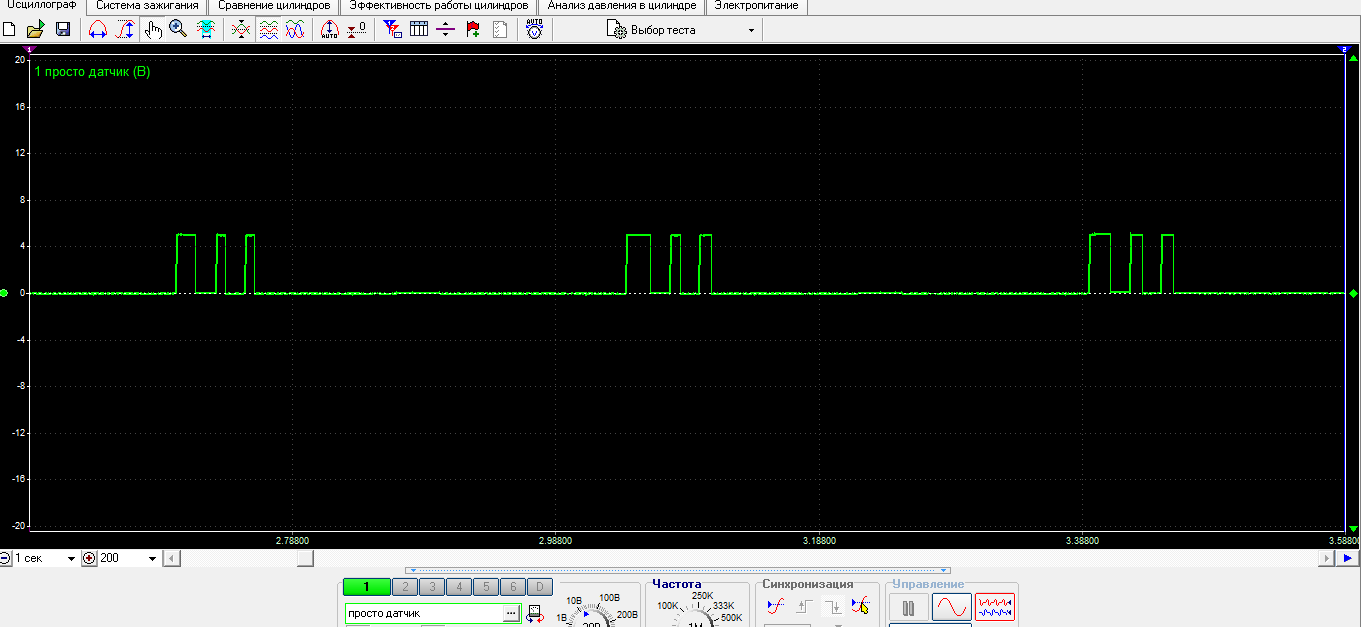Click the divide math operation icon
This screenshot has height=627, width=1361.
[446, 30]
